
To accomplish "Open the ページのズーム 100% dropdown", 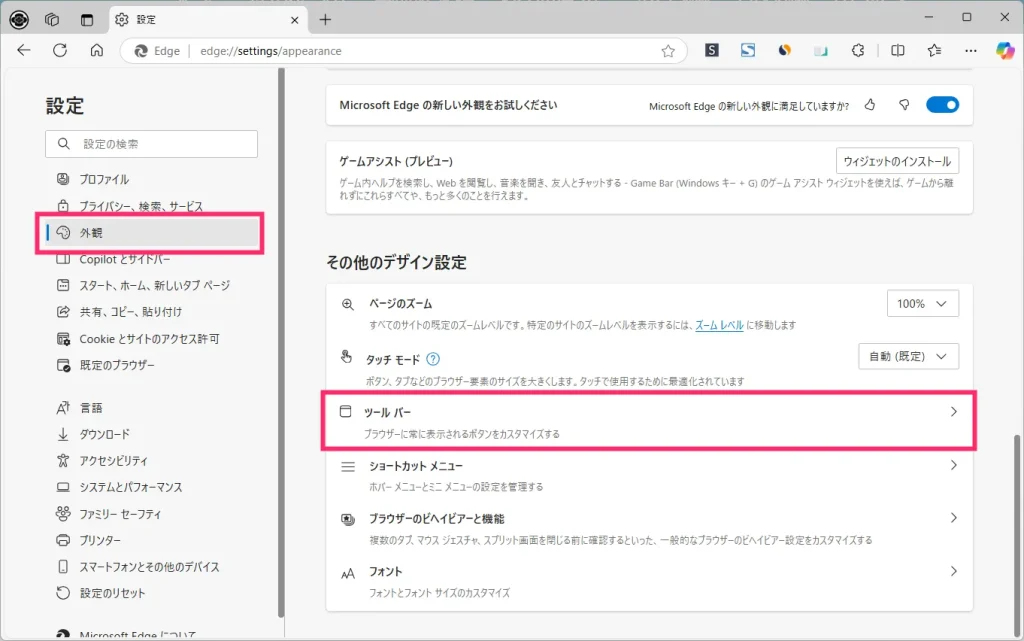I will pos(923,304).
